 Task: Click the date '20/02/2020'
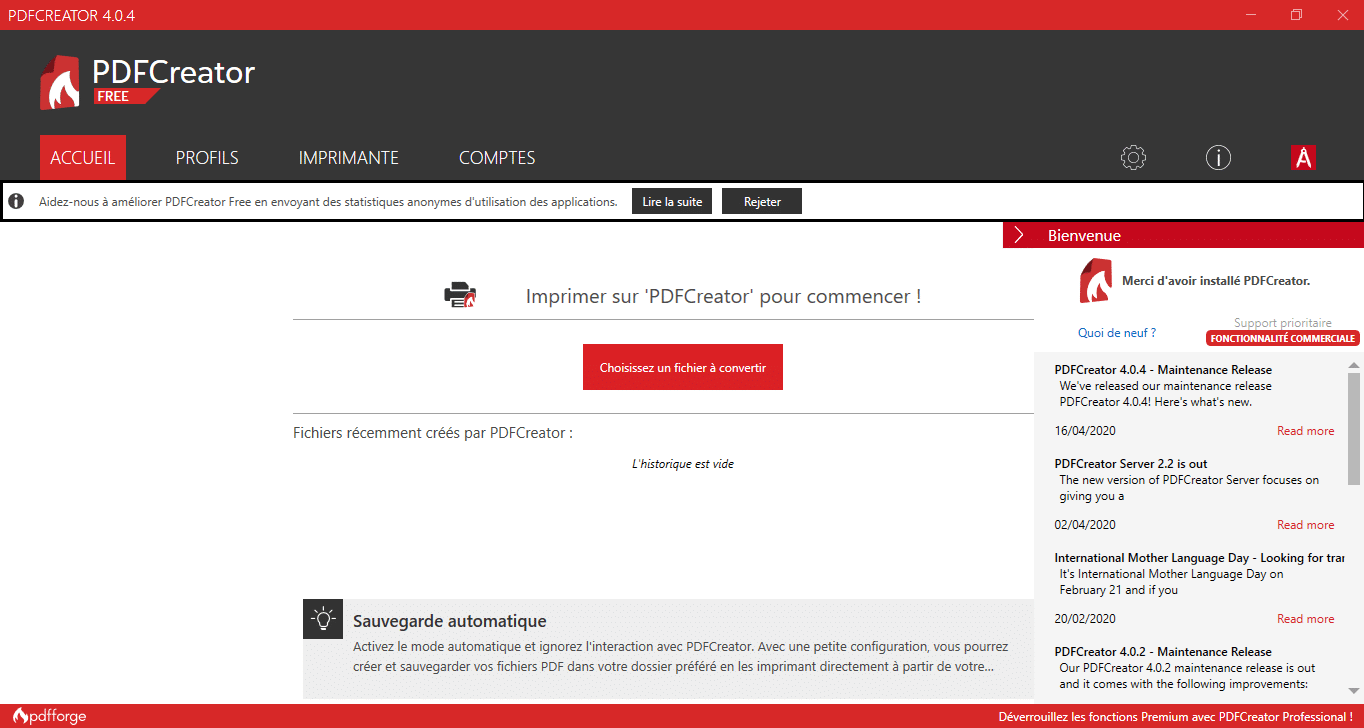(x=1085, y=619)
